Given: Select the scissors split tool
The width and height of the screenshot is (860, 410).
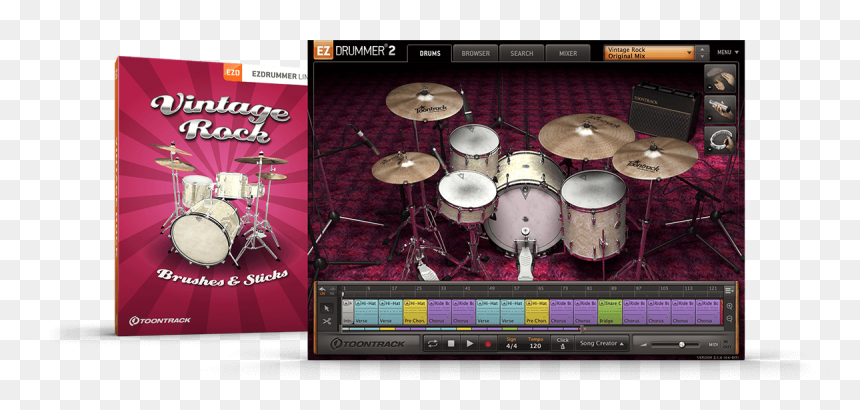Looking at the screenshot, I should [327, 321].
